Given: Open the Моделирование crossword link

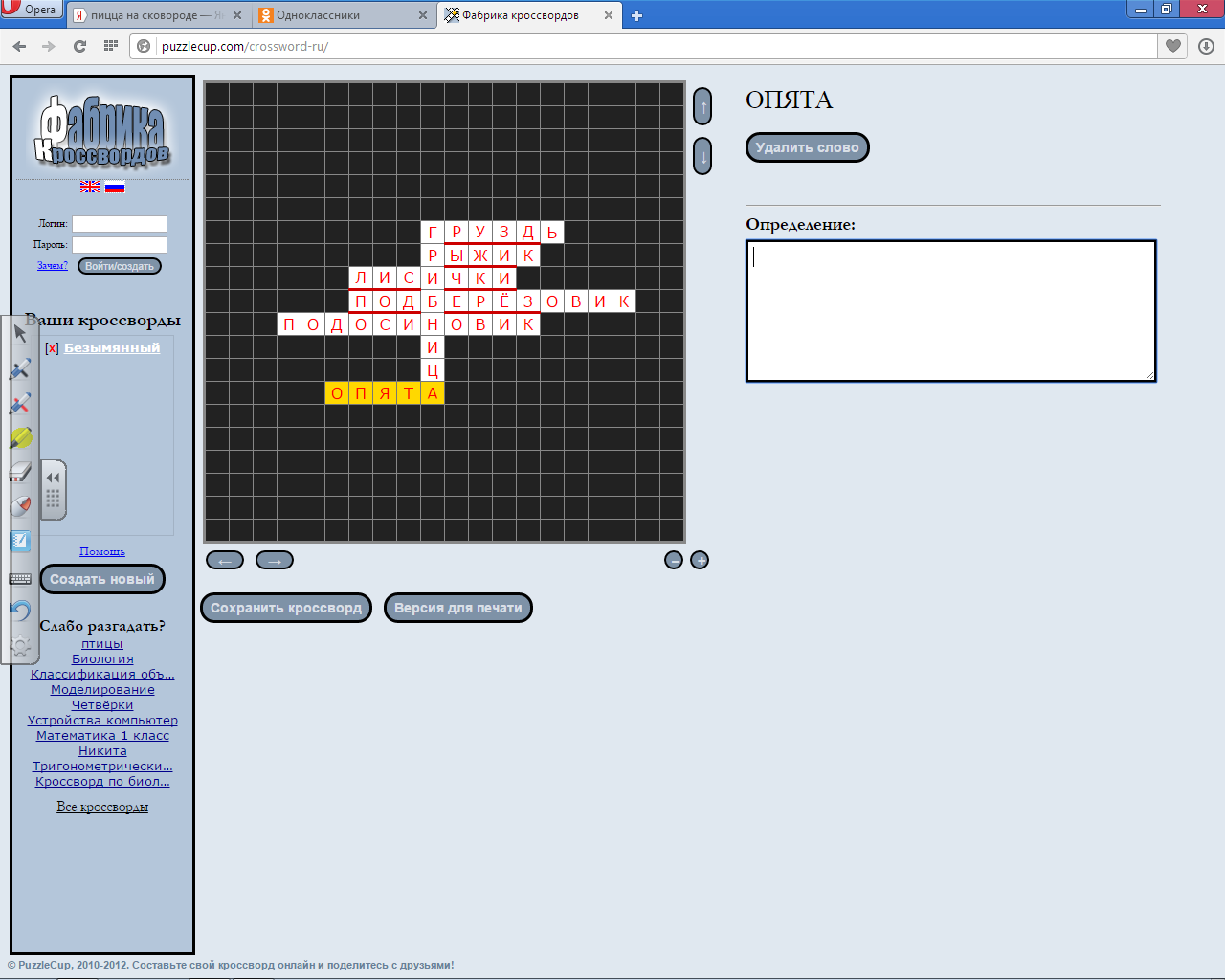Looking at the screenshot, I should click(102, 690).
